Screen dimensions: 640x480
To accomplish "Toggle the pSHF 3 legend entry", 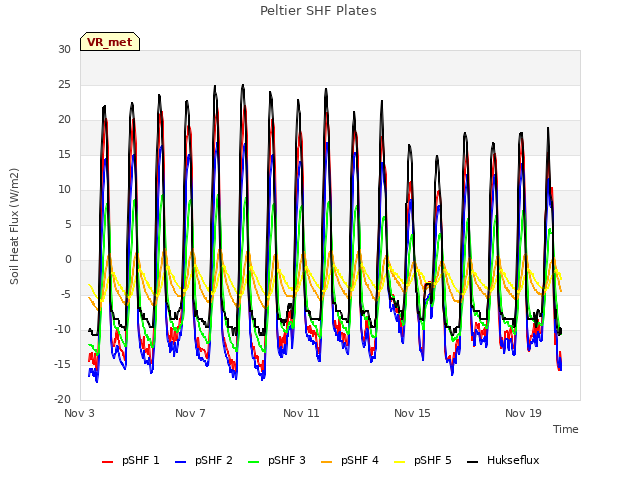I will coord(277,460).
